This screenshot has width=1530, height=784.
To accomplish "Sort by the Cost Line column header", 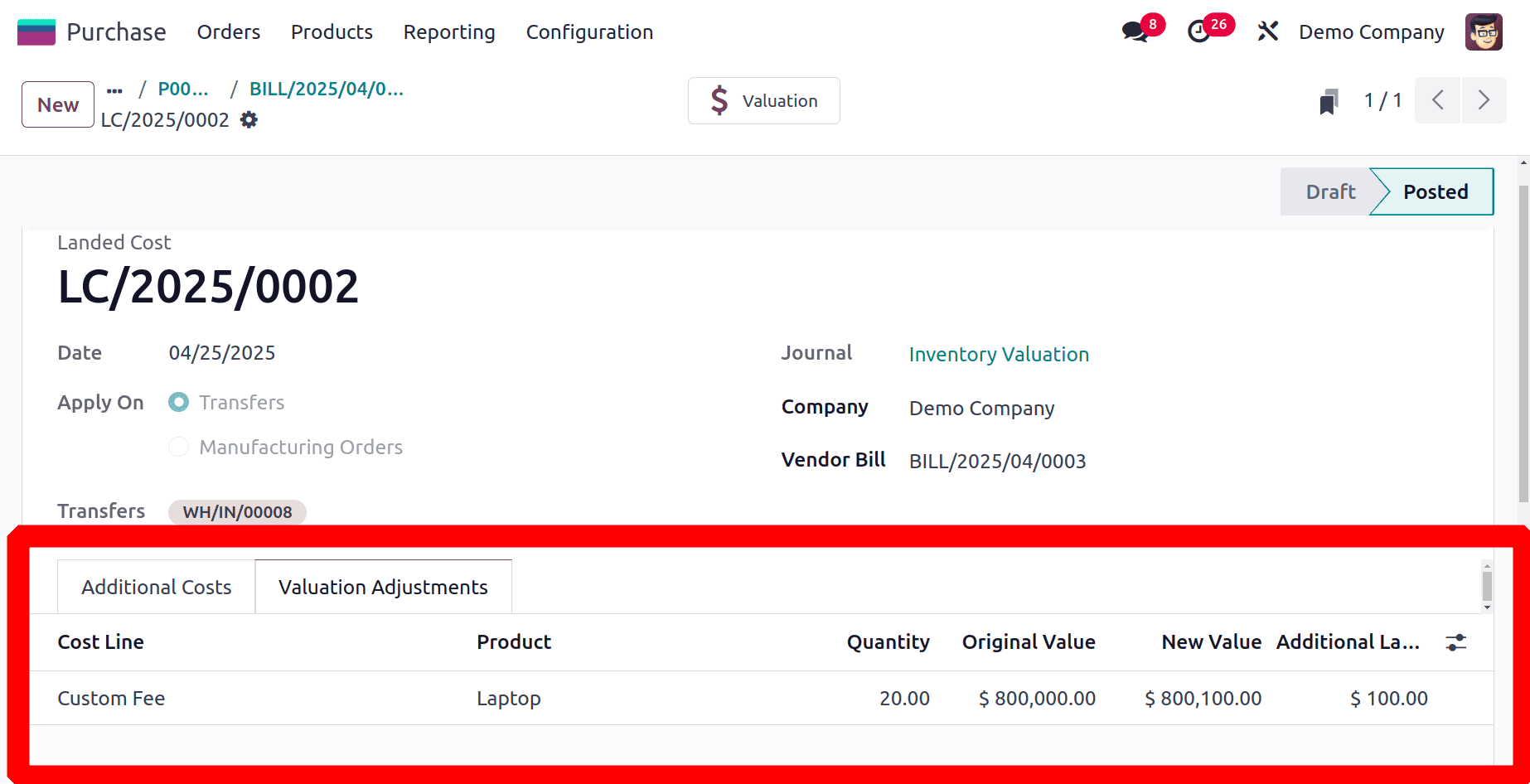I will (x=100, y=642).
